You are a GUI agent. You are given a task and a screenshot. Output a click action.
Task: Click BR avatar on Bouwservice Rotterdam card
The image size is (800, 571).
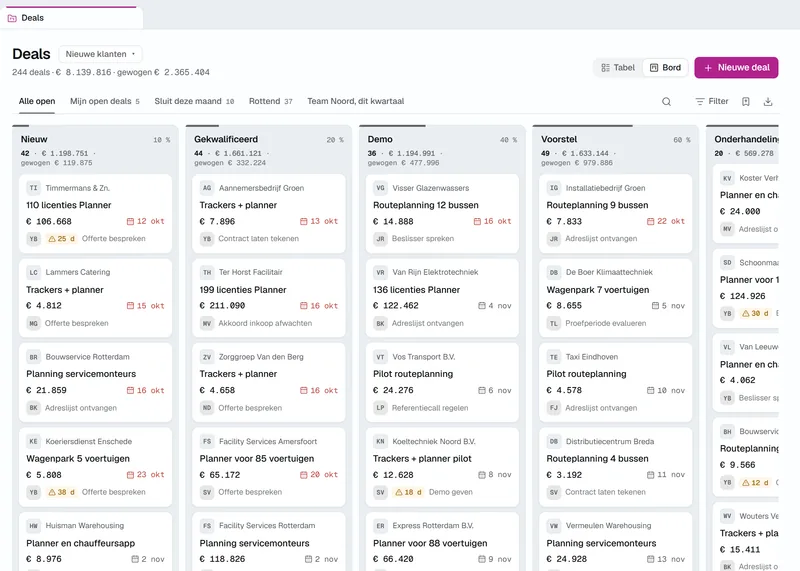[33, 357]
